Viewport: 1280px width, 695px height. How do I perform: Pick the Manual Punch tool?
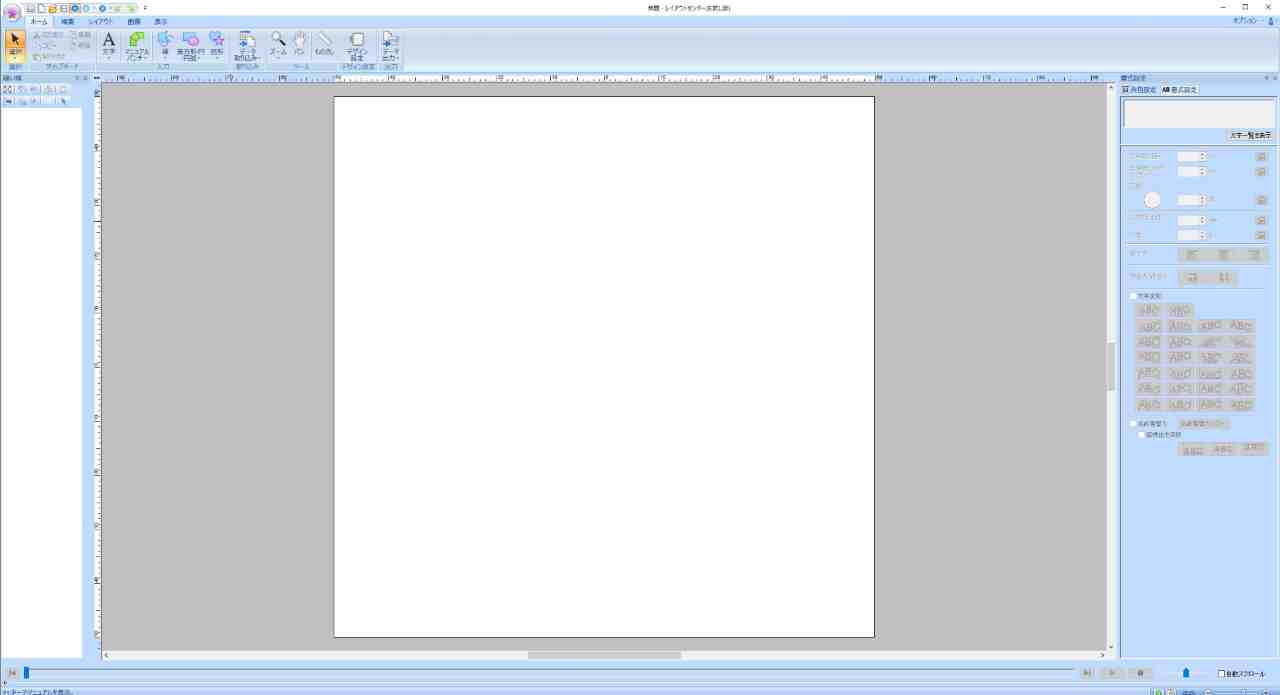[x=136, y=46]
